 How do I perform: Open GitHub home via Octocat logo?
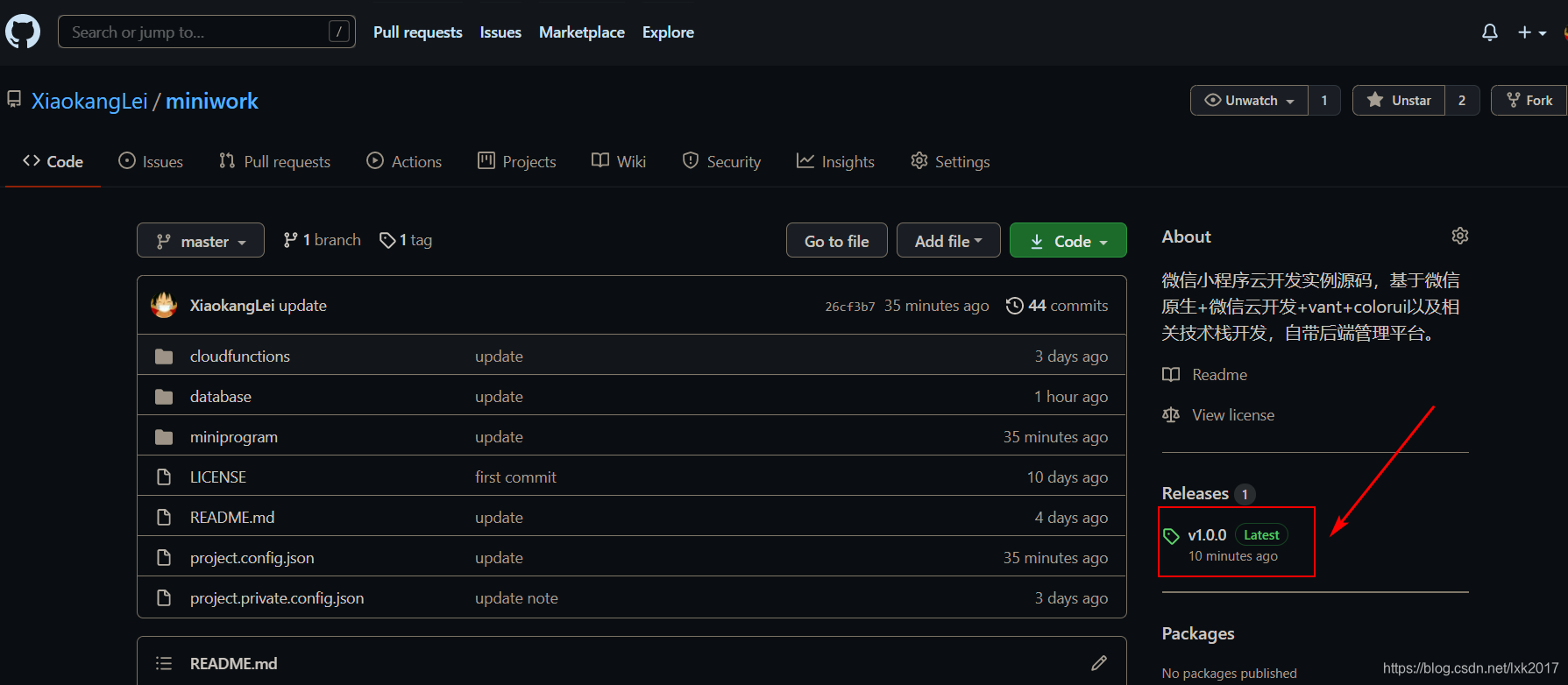point(23,32)
